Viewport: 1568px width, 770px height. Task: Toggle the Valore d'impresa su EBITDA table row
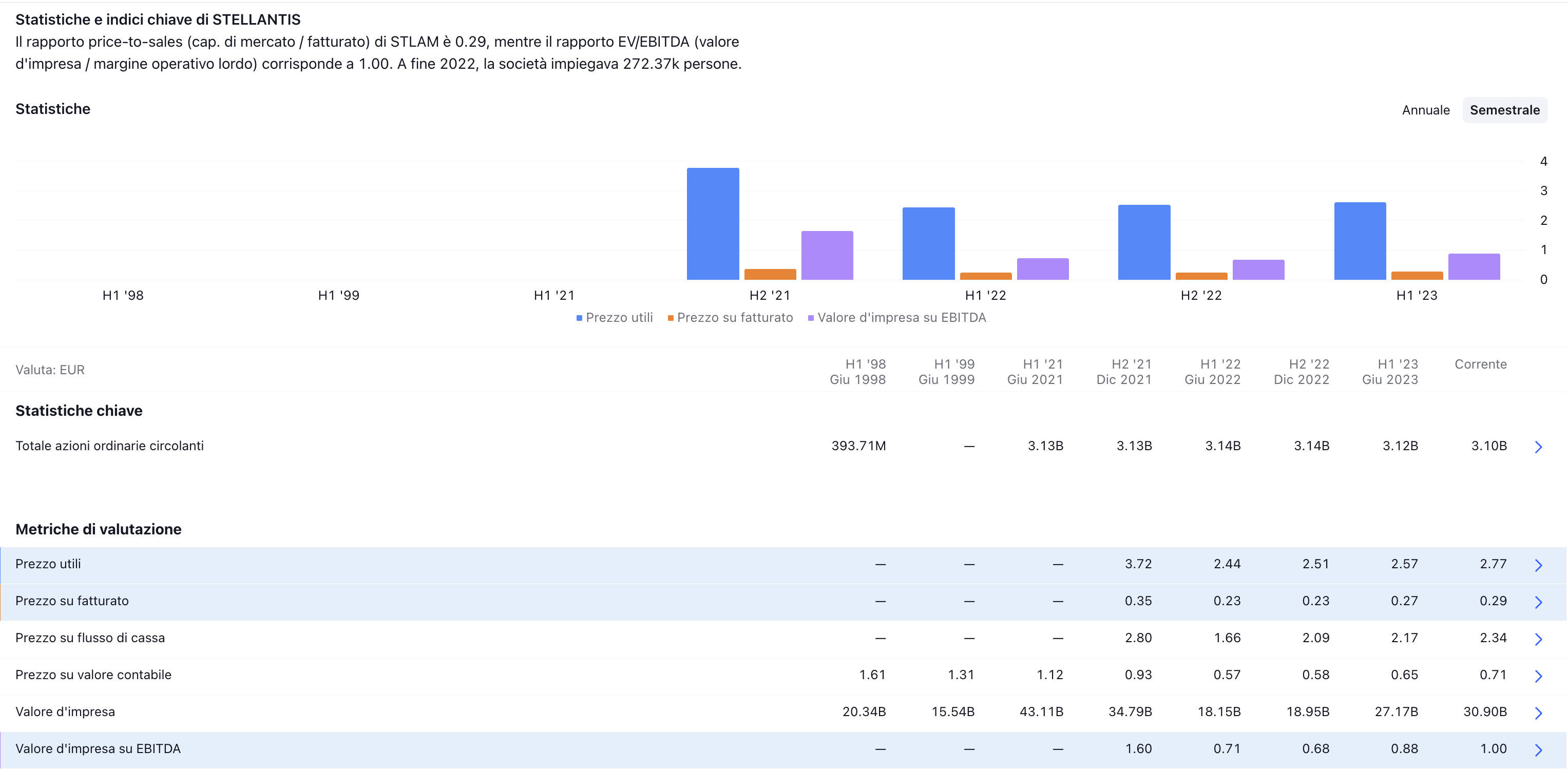98,748
